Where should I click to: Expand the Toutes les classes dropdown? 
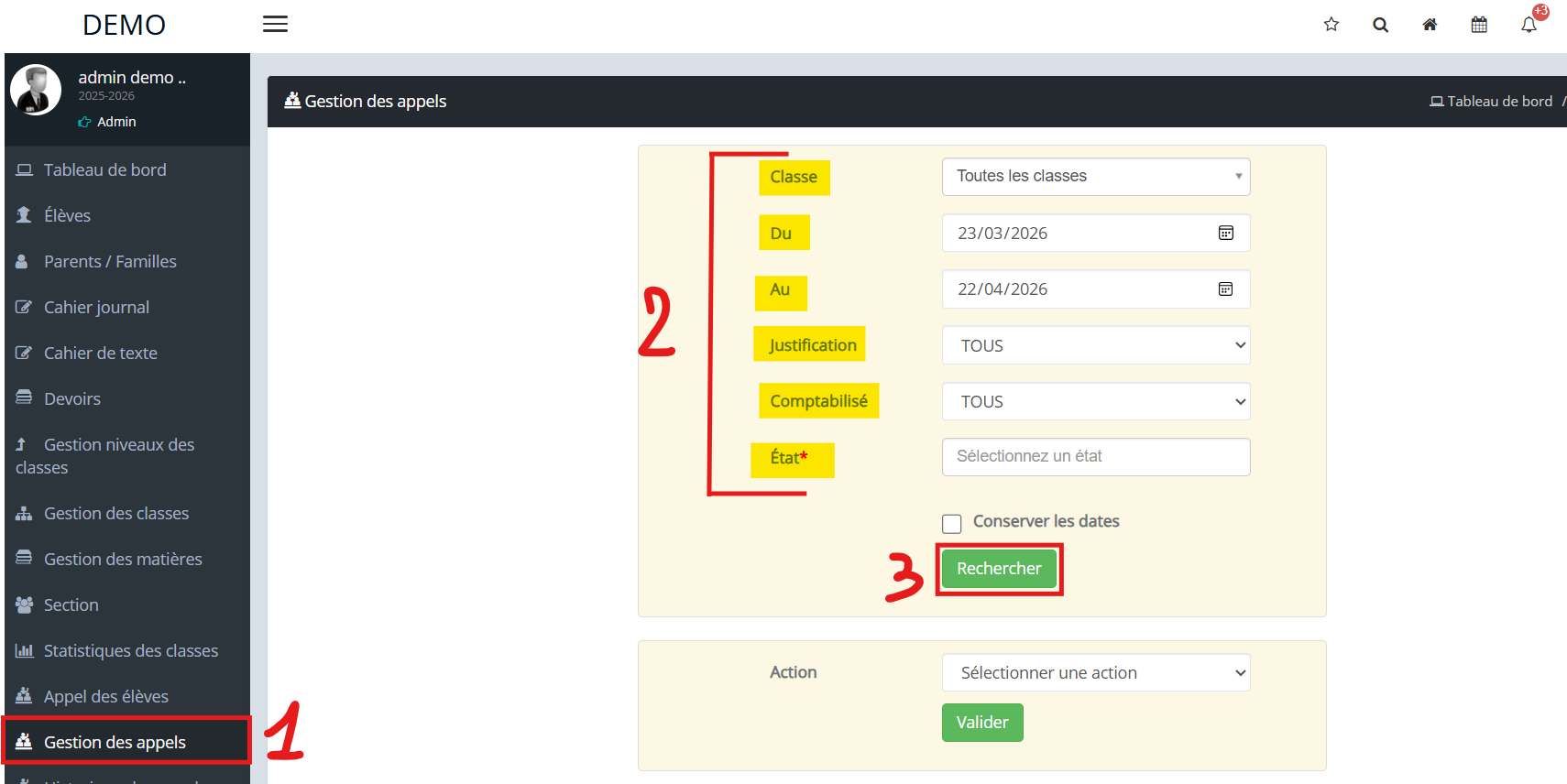tap(1096, 177)
